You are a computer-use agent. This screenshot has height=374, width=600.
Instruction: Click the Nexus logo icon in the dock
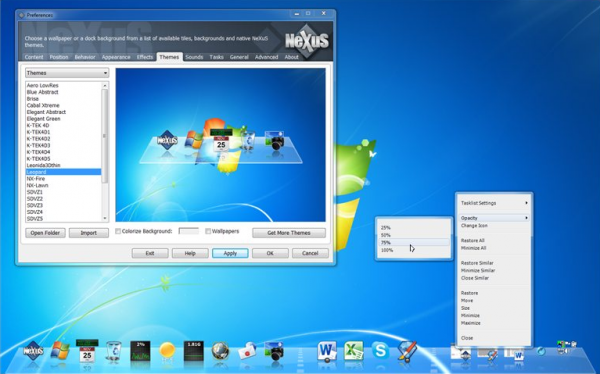[33, 351]
